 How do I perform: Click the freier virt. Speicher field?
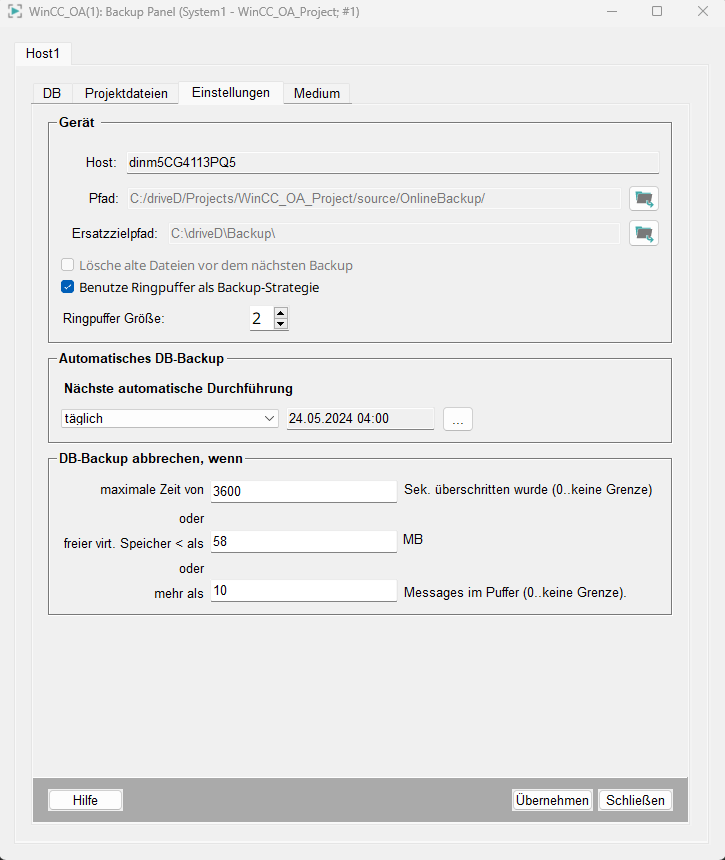(303, 541)
